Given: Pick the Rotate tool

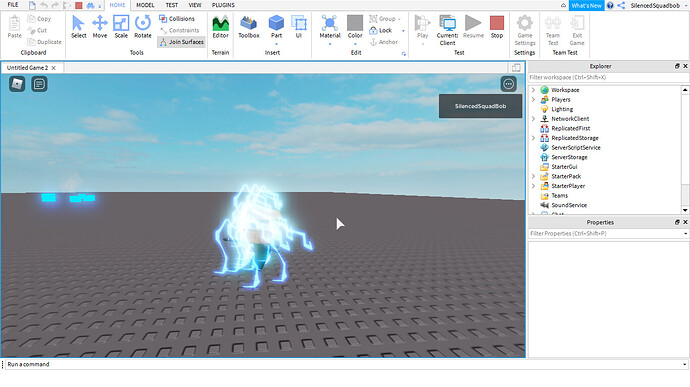Looking at the screenshot, I should coord(143,27).
